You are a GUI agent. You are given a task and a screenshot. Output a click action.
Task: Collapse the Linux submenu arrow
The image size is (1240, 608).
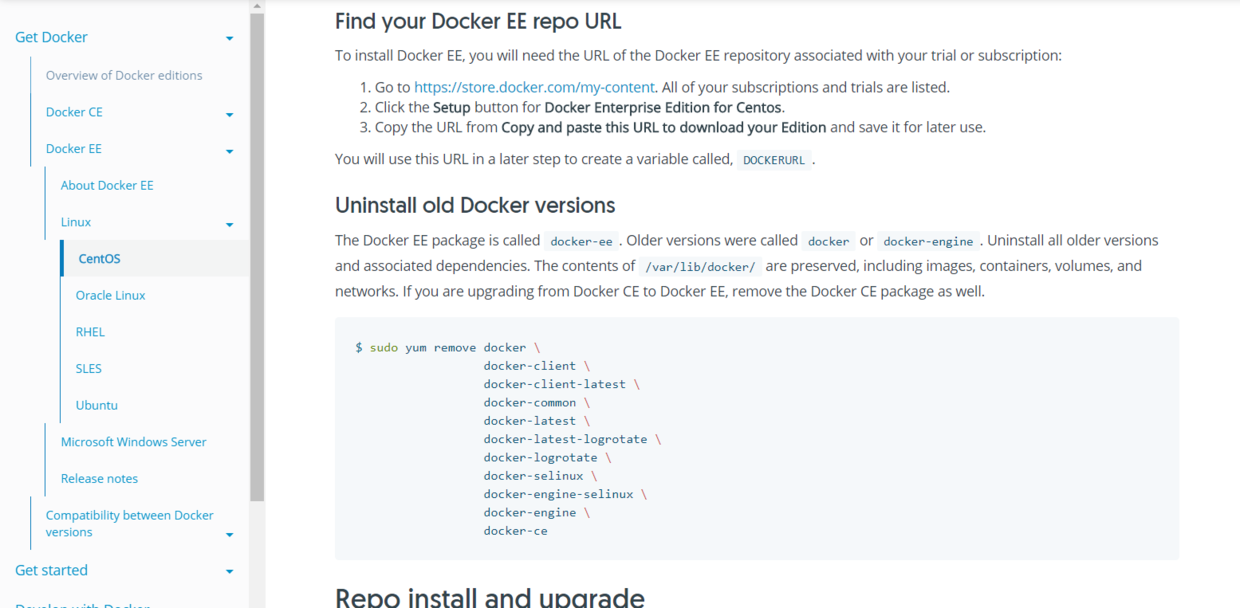click(229, 225)
